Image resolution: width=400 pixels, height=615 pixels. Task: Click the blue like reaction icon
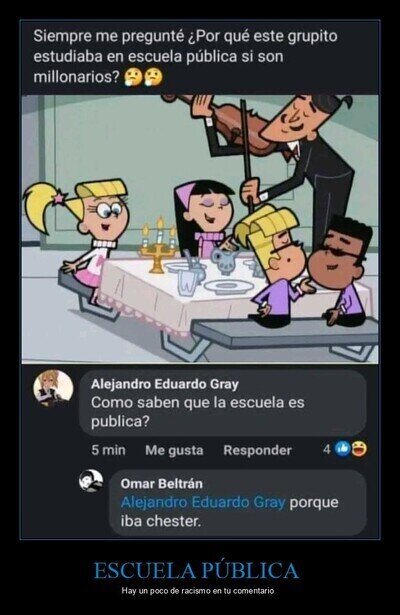tap(342, 449)
